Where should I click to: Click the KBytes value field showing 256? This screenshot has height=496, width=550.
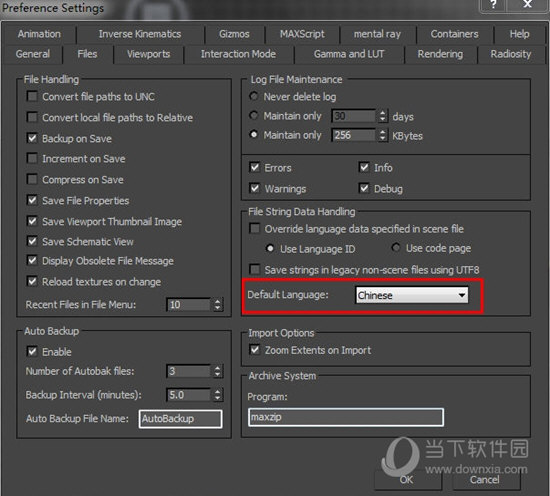[354, 135]
